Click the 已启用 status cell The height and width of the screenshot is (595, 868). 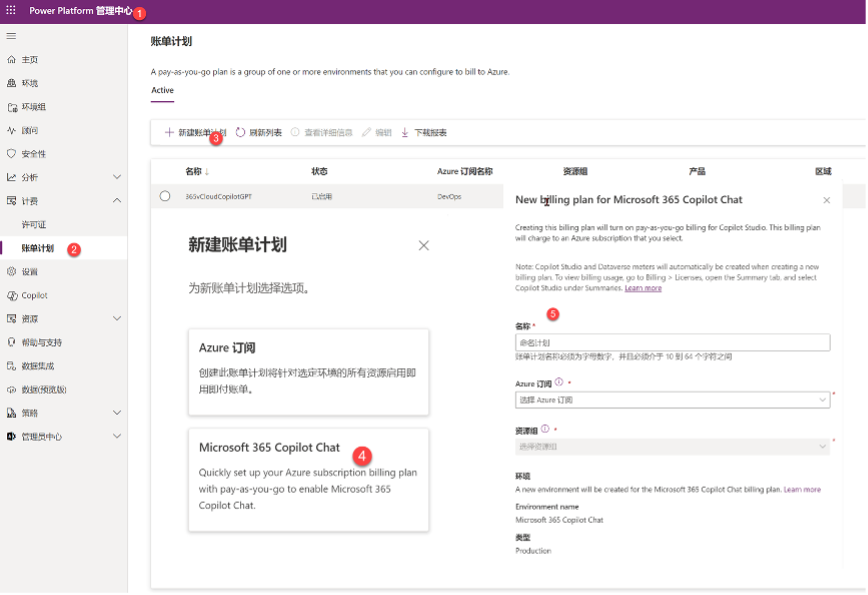point(322,197)
